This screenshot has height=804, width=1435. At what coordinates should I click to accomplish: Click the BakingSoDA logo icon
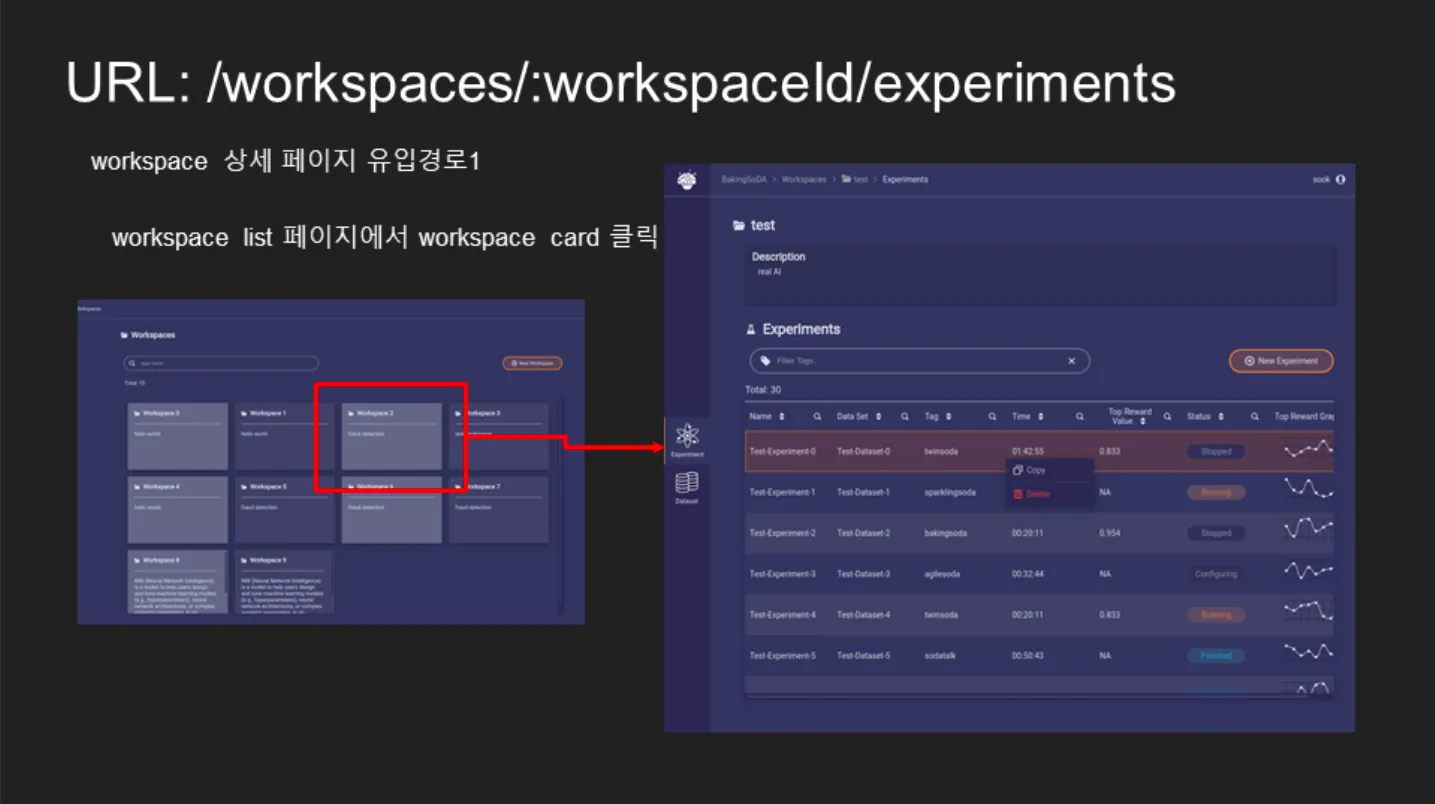point(686,180)
